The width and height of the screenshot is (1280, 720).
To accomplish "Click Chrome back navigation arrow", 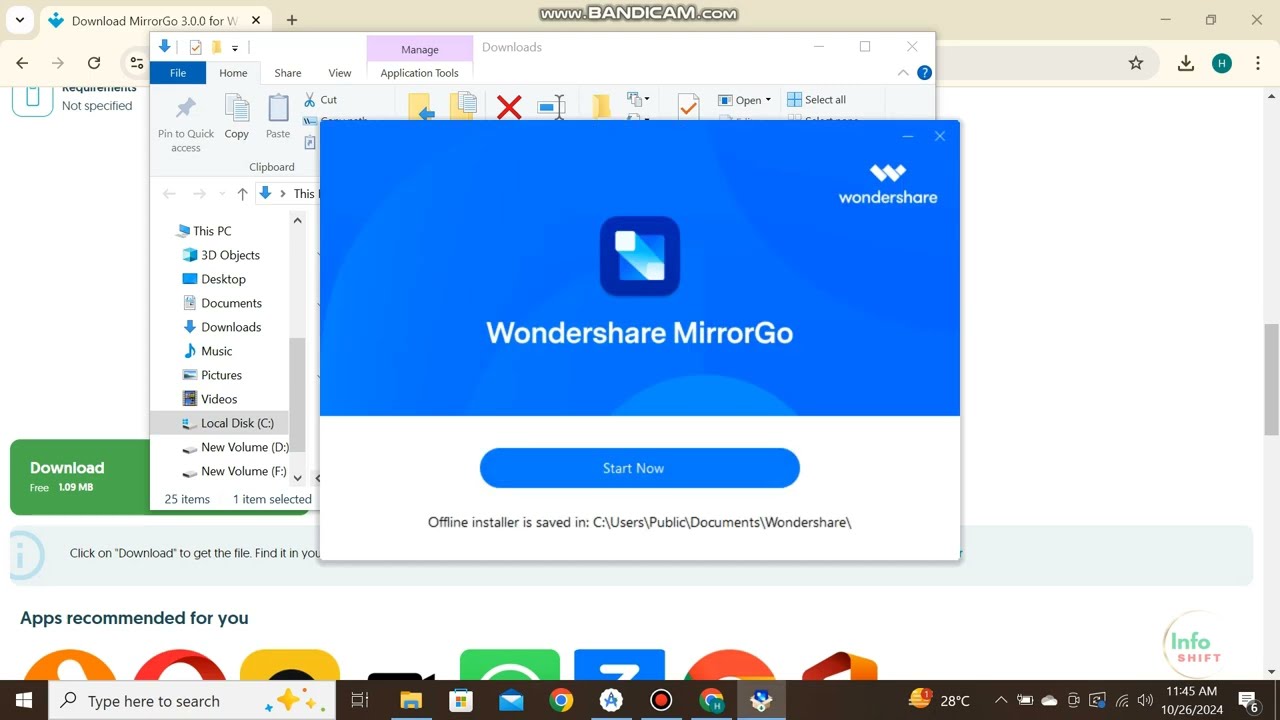I will point(23,63).
